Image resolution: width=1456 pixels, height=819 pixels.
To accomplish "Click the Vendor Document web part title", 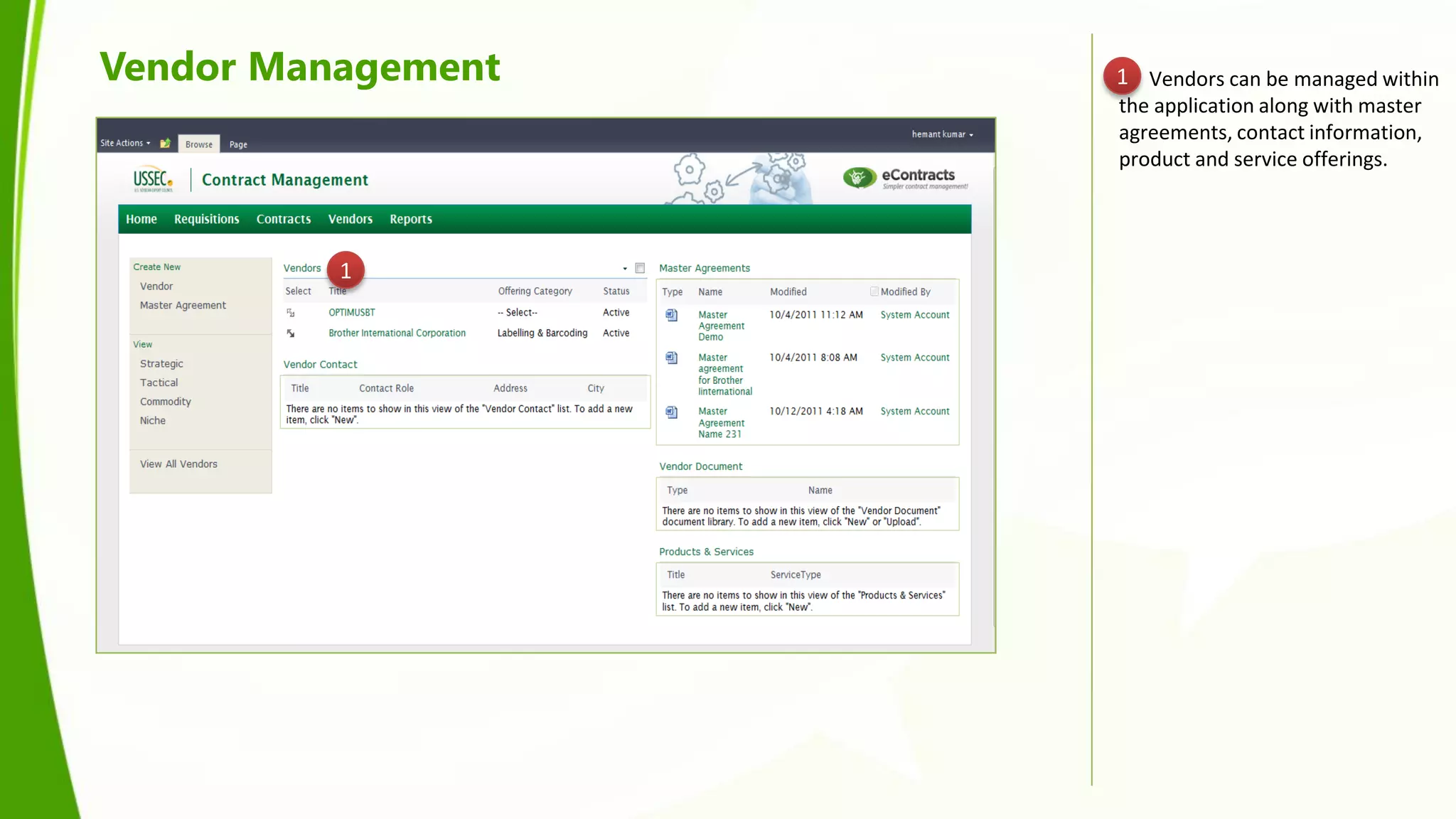I will [x=700, y=467].
